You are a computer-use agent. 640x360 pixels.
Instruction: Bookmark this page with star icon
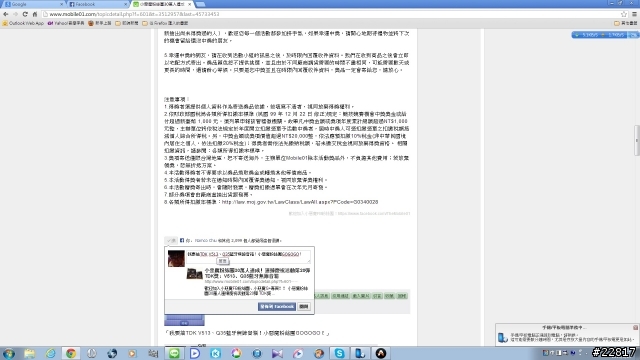coord(624,14)
